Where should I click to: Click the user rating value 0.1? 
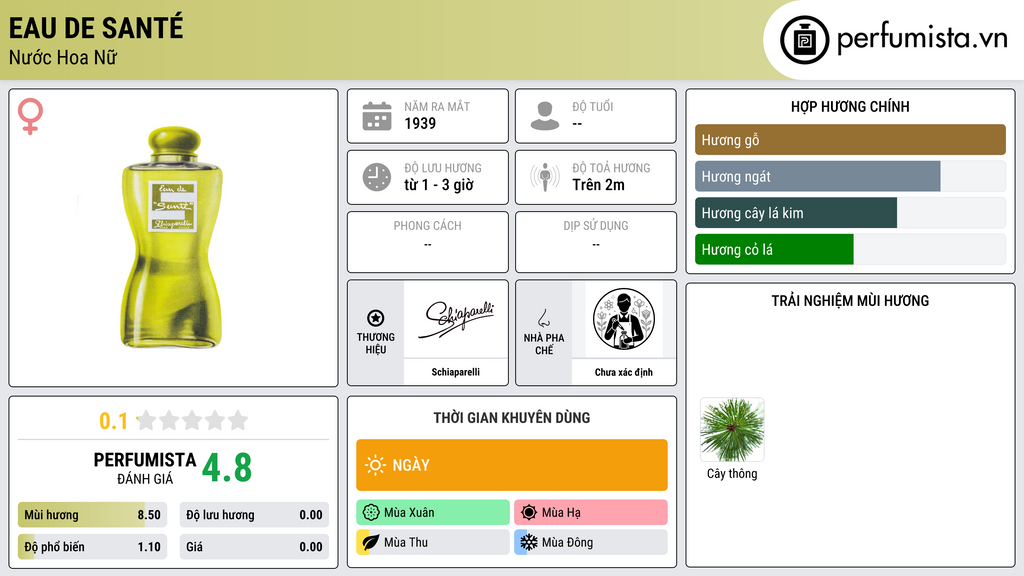point(114,421)
